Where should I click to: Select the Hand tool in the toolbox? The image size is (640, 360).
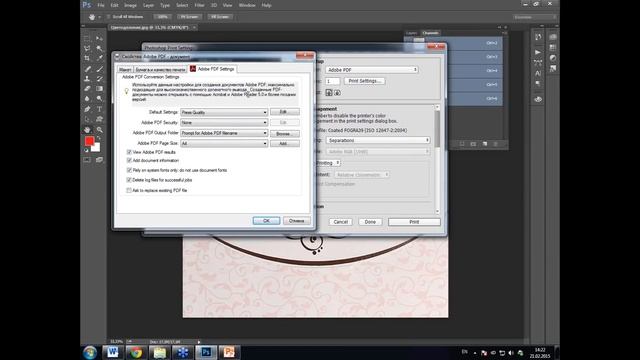pos(87,130)
